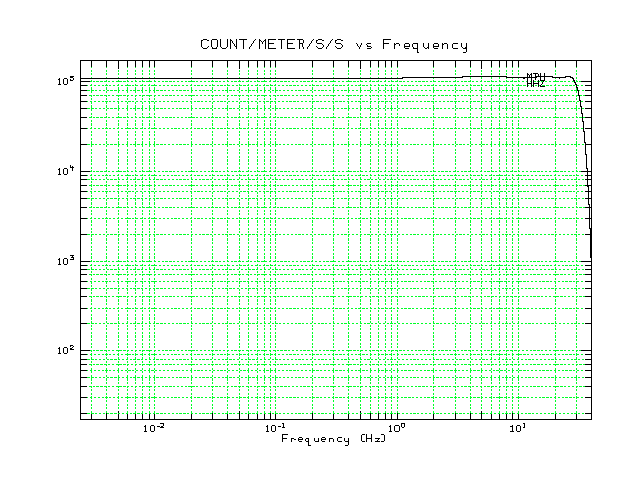Click the 10^0 x-axis tick label

coord(396,428)
